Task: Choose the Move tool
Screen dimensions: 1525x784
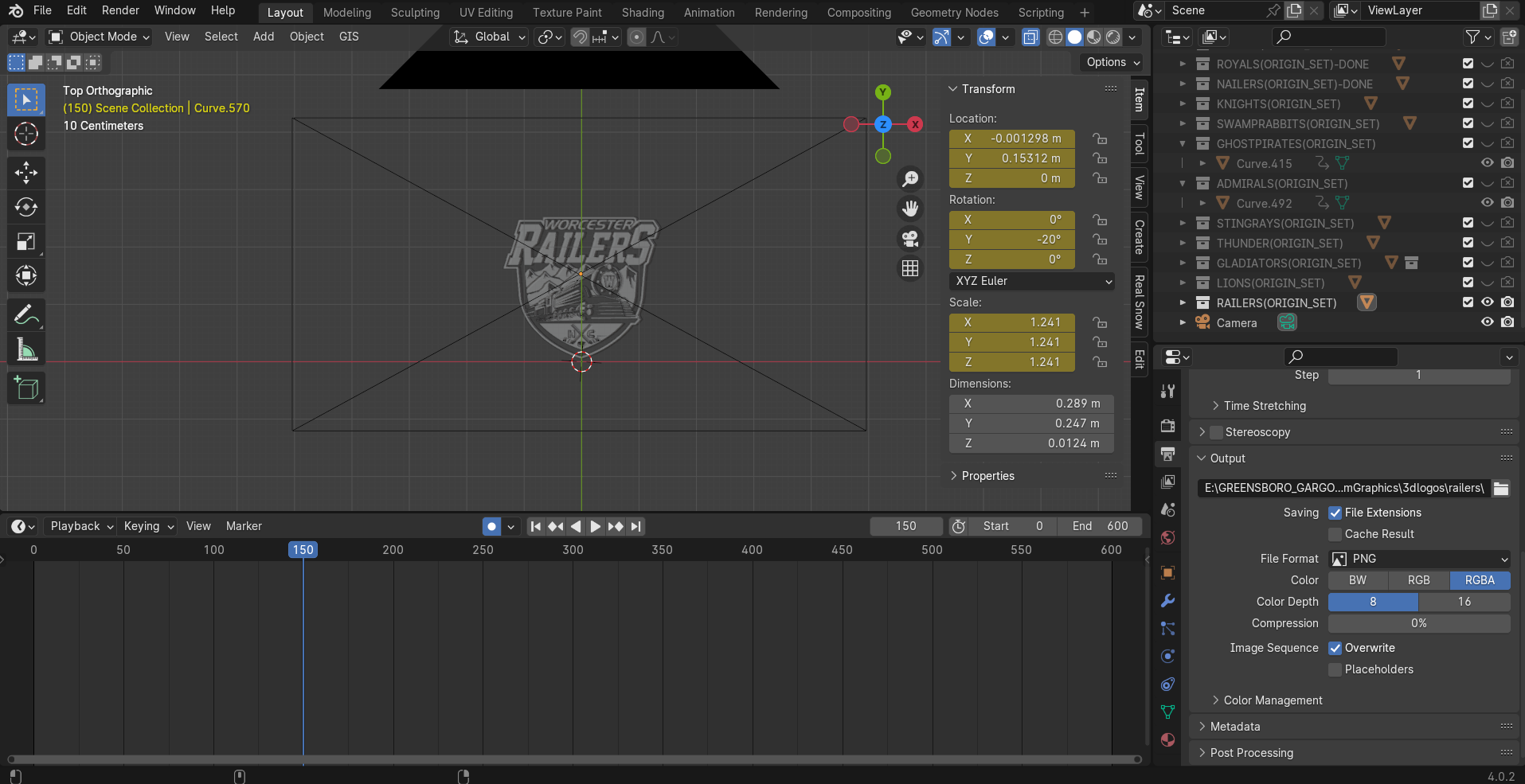Action: (26, 172)
